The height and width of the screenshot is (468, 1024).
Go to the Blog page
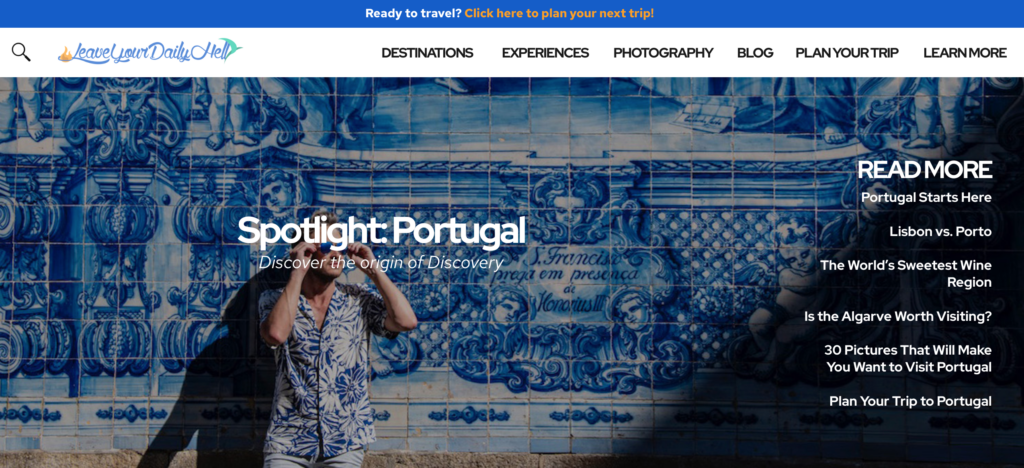[x=755, y=53]
